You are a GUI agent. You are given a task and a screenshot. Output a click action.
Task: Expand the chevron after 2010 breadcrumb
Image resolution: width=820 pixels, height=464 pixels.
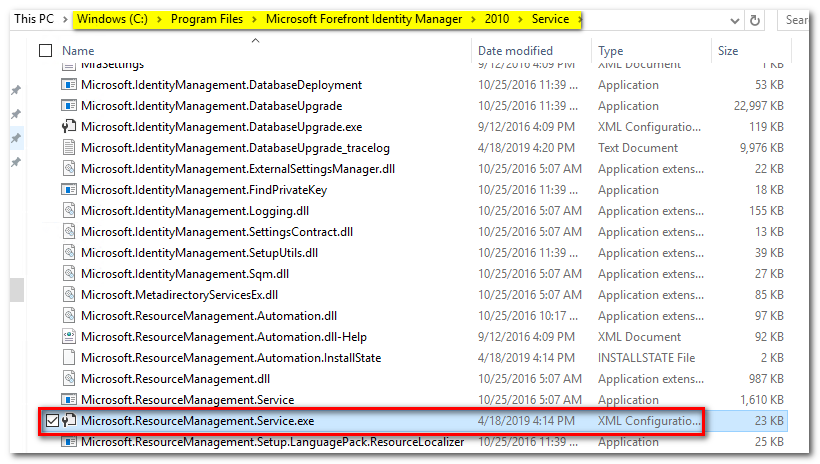pos(520,19)
